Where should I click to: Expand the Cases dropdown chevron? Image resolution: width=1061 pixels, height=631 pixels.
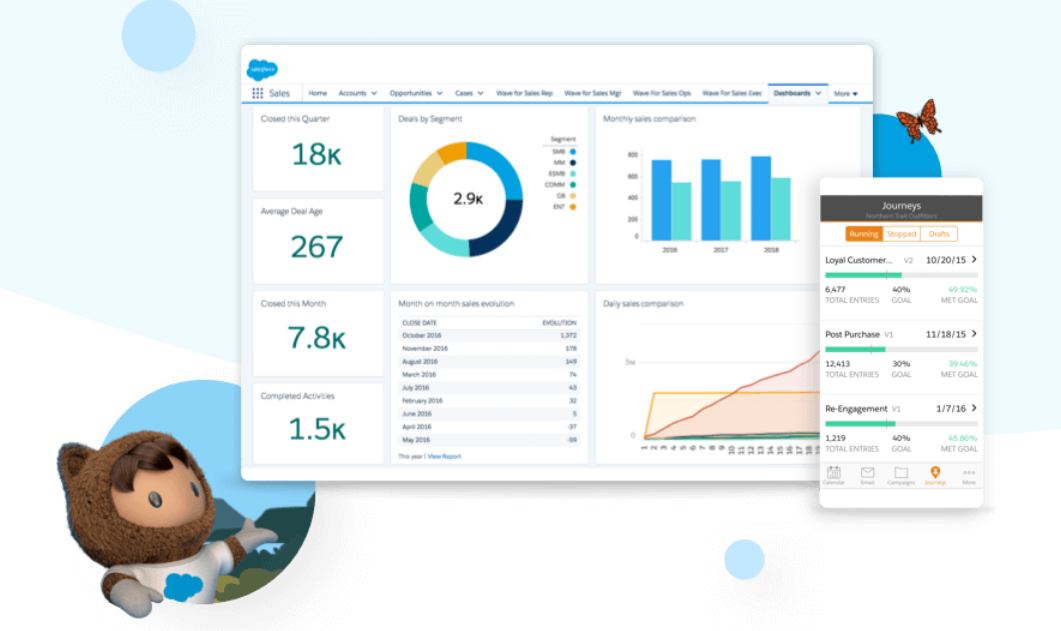(x=480, y=93)
